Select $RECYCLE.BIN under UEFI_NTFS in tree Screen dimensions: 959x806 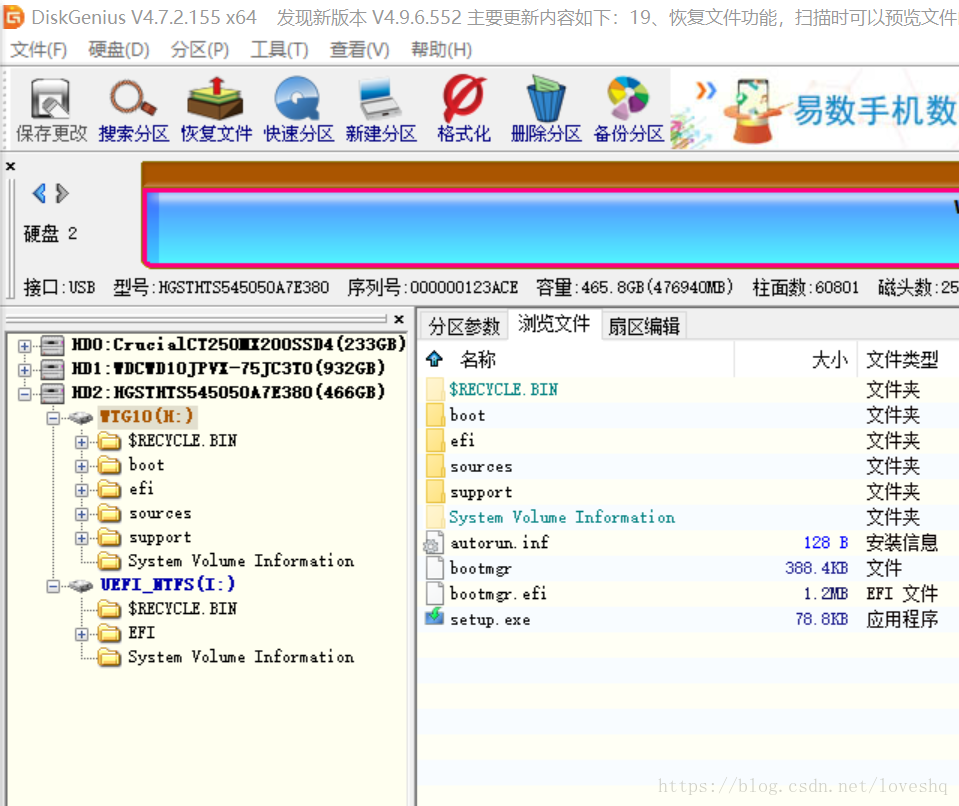pos(182,608)
